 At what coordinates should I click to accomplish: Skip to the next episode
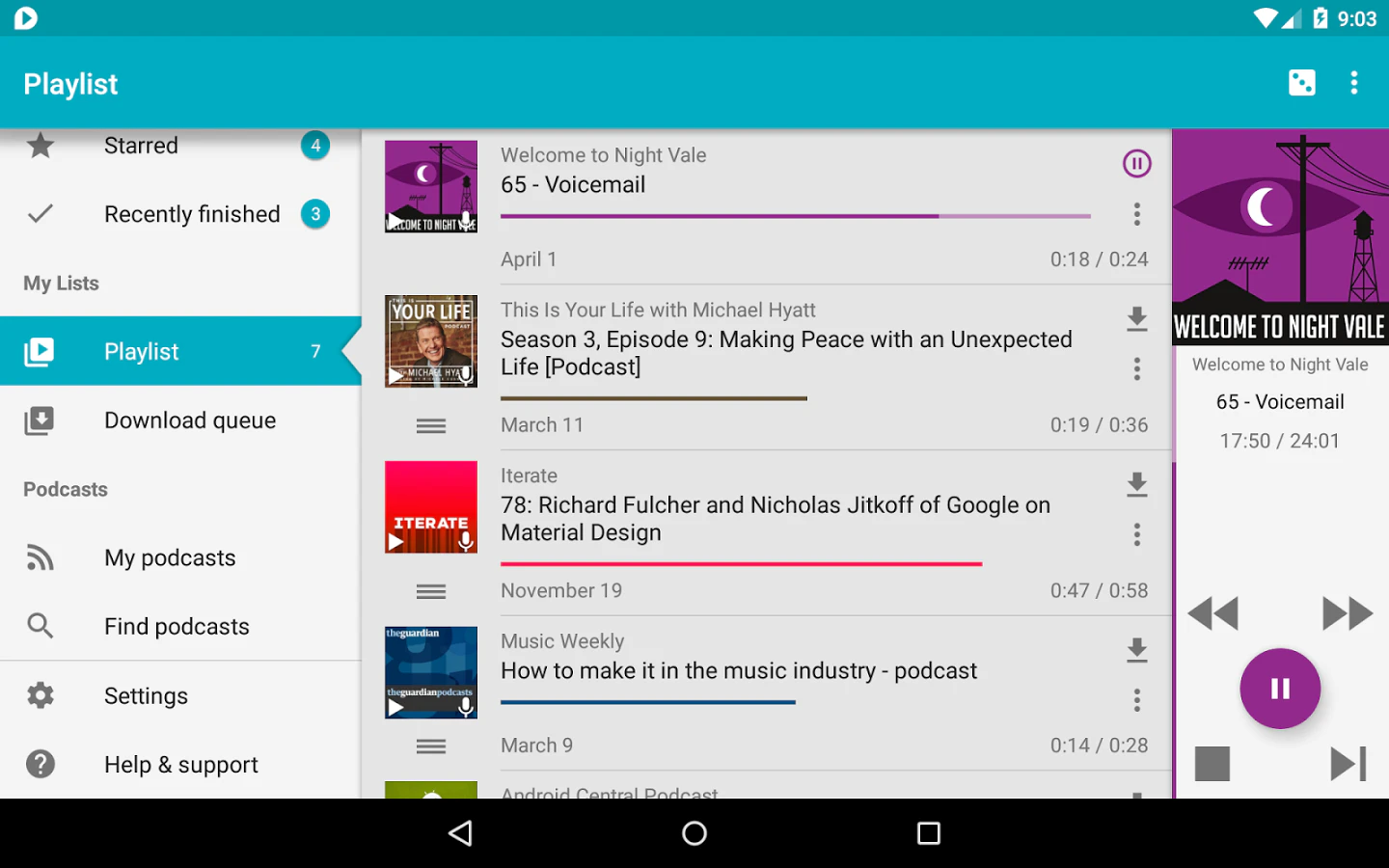[1348, 764]
